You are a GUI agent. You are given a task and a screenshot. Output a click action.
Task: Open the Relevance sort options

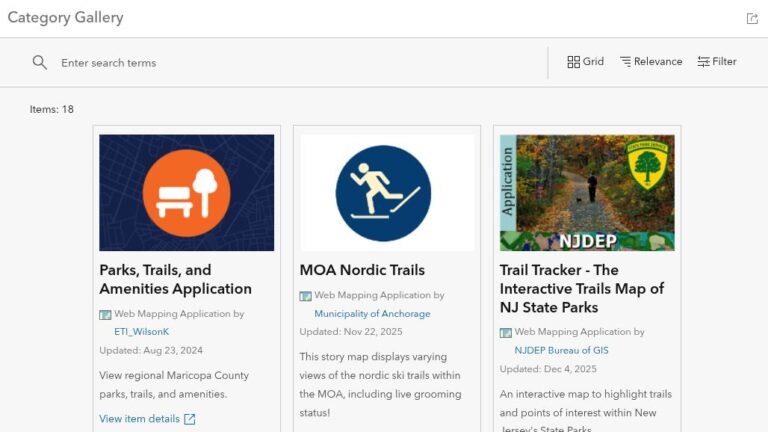pos(651,62)
